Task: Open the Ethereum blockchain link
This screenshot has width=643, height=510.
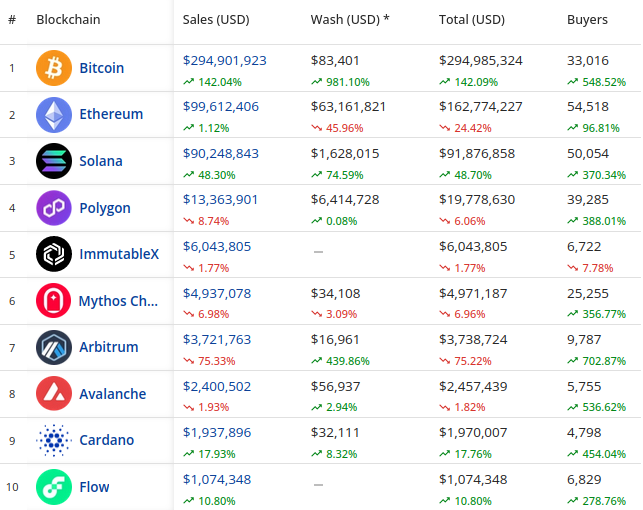Action: click(111, 114)
